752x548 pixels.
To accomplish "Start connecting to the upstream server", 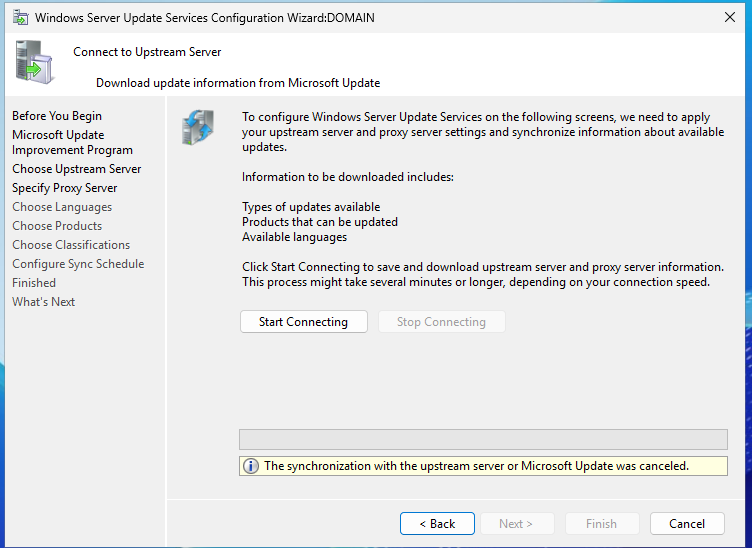I will click(304, 322).
